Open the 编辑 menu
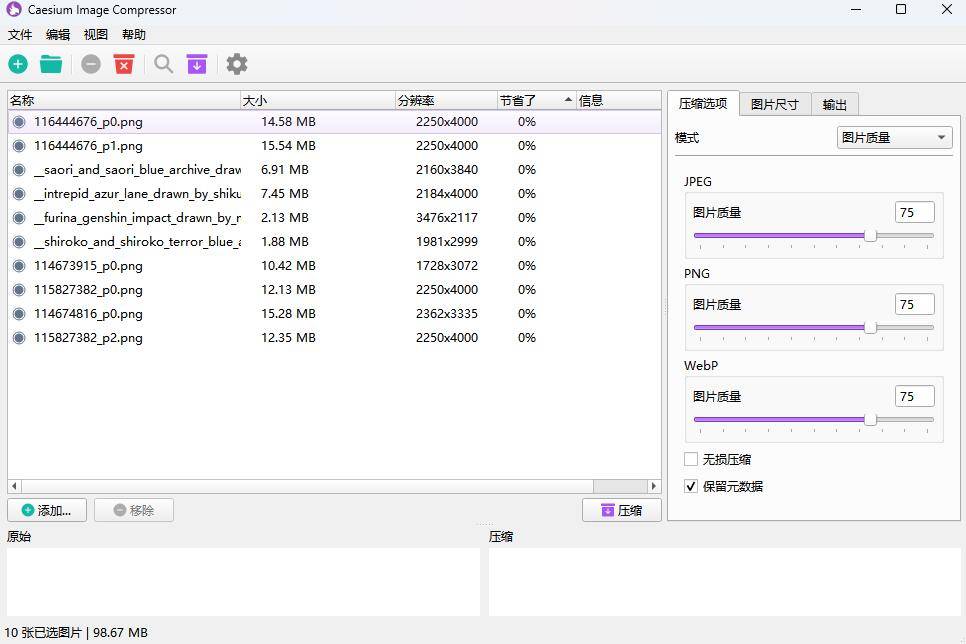The image size is (966, 644). (58, 35)
